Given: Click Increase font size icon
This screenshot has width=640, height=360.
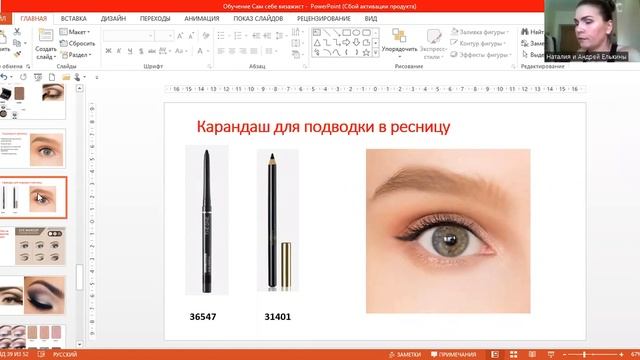Looking at the screenshot, I should click(180, 36).
